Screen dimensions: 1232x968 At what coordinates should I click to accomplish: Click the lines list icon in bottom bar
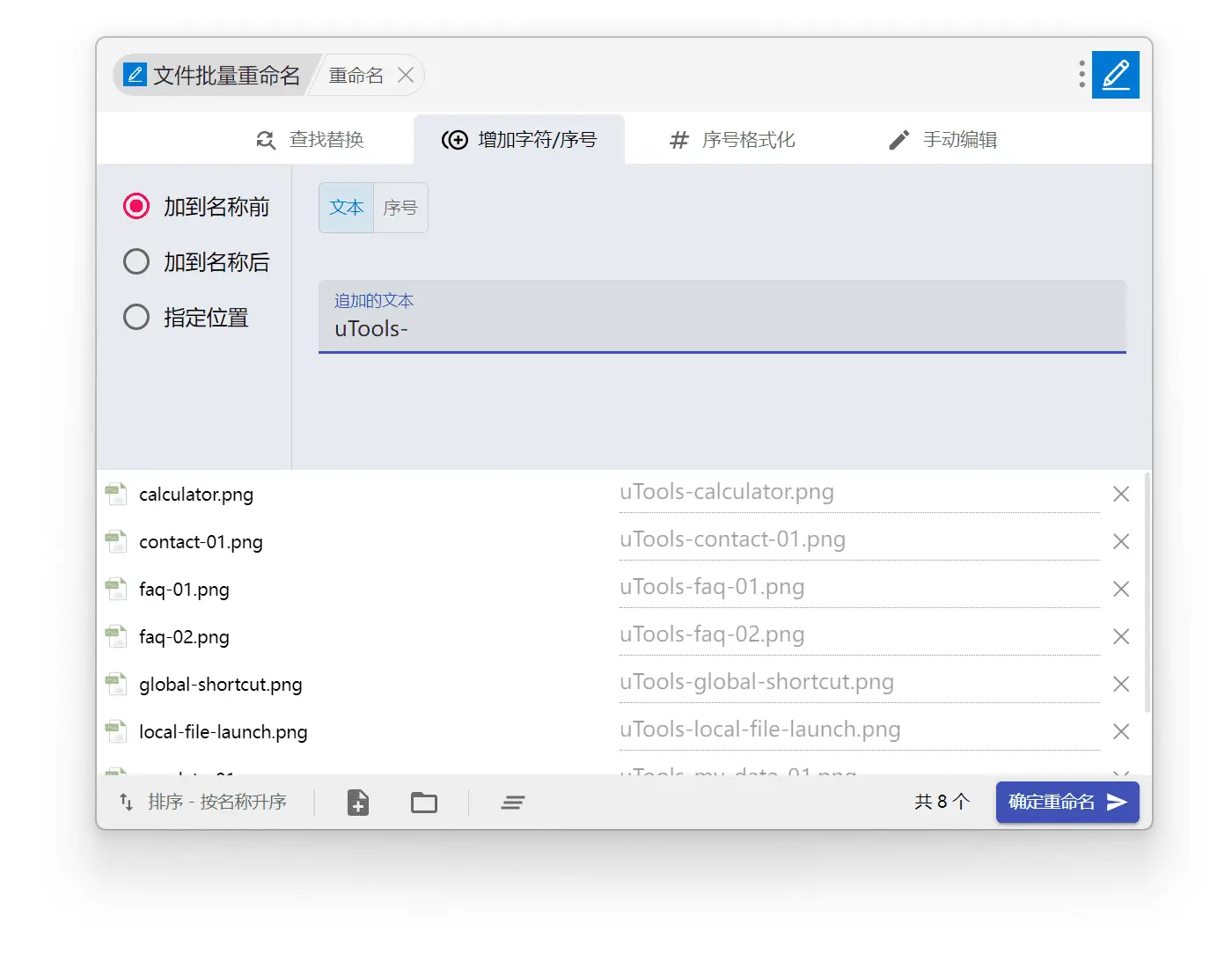tap(513, 803)
